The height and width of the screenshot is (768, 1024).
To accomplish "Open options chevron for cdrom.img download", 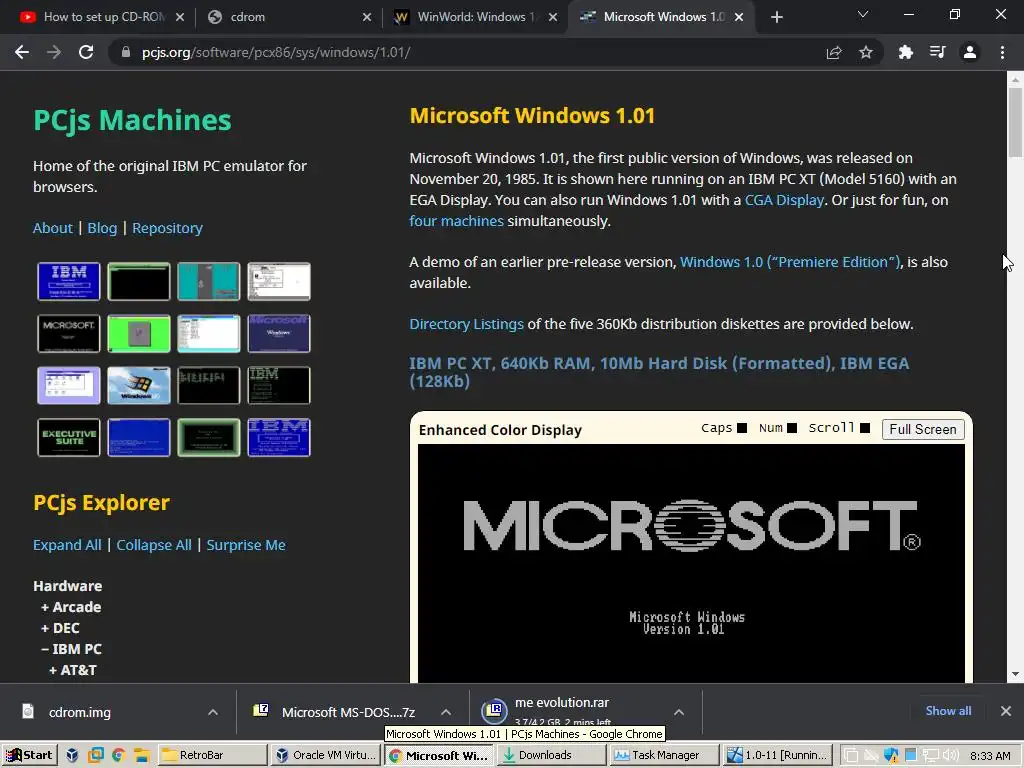I will coord(213,712).
